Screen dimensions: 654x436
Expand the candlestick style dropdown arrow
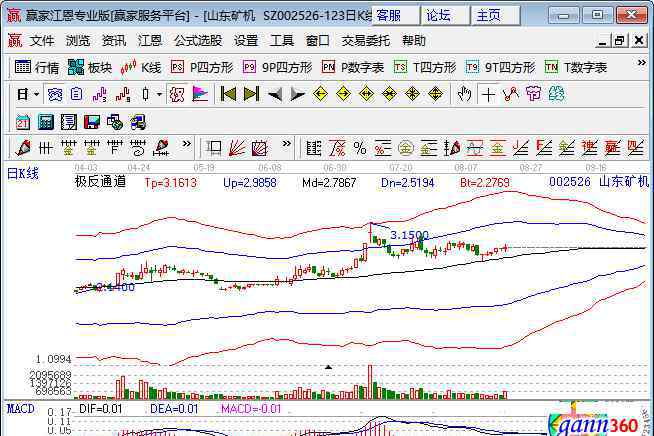(x=159, y=94)
